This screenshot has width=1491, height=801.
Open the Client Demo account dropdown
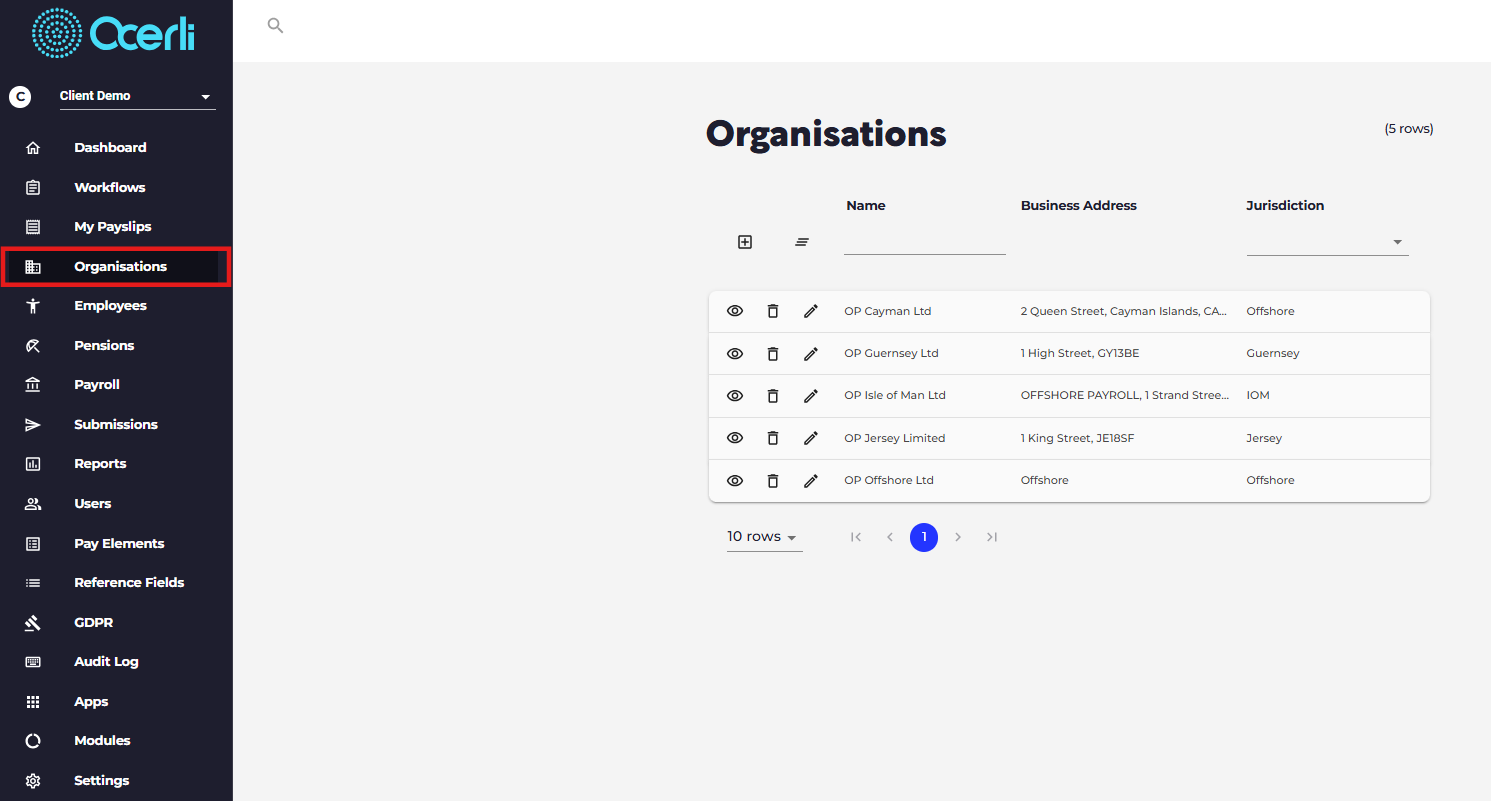coord(137,96)
